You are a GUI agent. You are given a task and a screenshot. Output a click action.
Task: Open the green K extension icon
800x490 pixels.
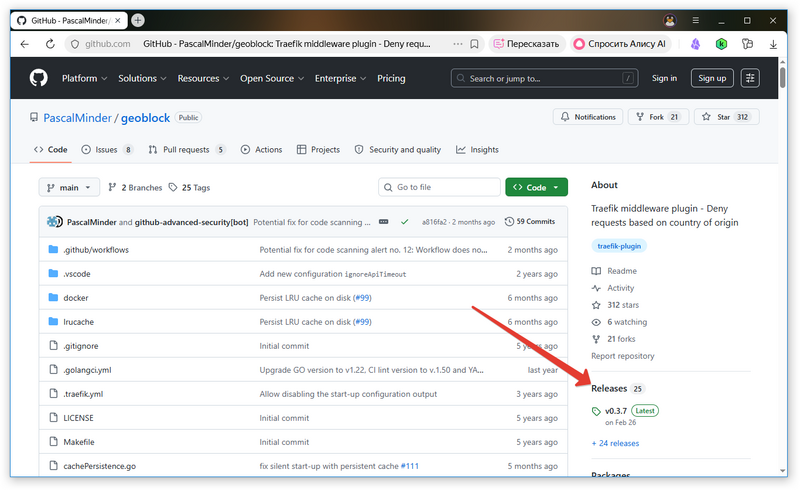click(x=721, y=44)
